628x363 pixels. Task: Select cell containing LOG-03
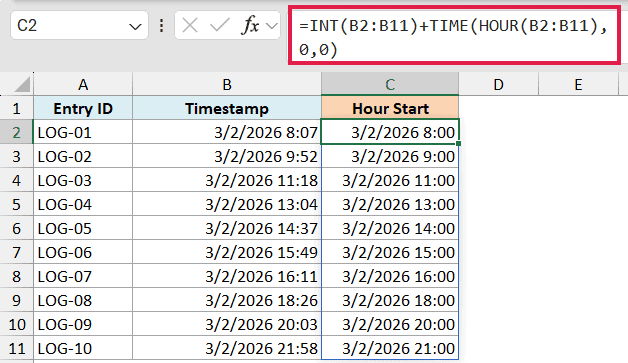(83, 180)
